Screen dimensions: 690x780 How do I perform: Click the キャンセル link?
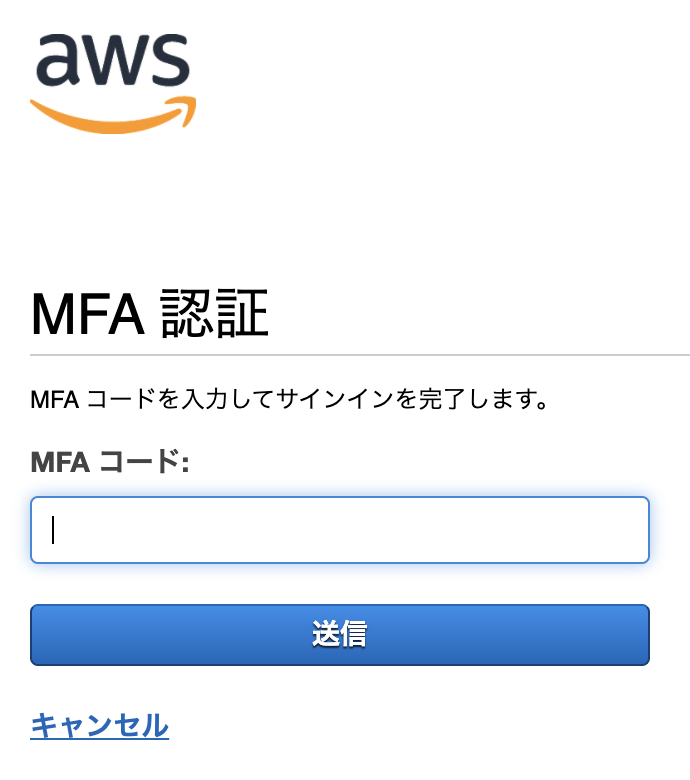pyautogui.click(x=100, y=725)
